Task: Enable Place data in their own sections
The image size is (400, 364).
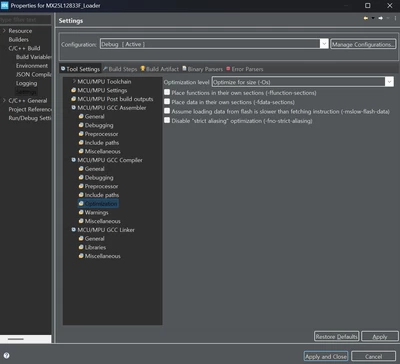Action: tap(167, 102)
